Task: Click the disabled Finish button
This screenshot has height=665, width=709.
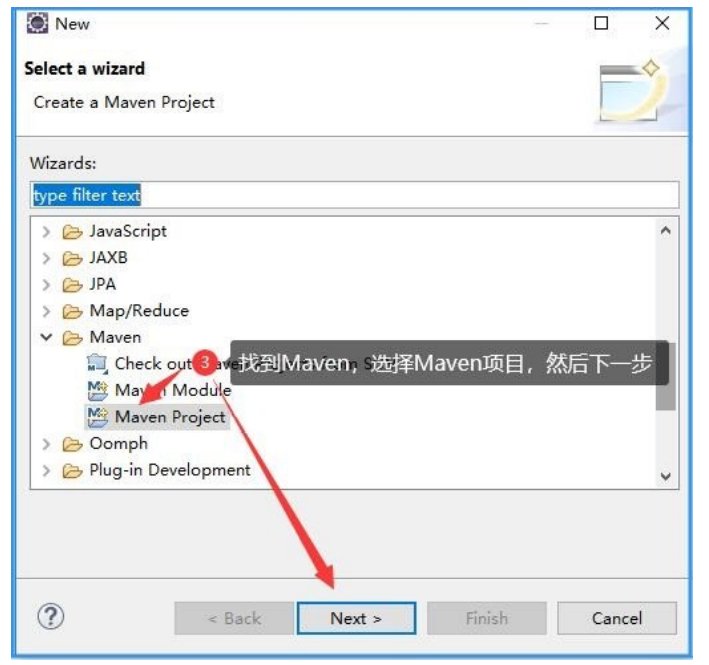Action: (487, 618)
